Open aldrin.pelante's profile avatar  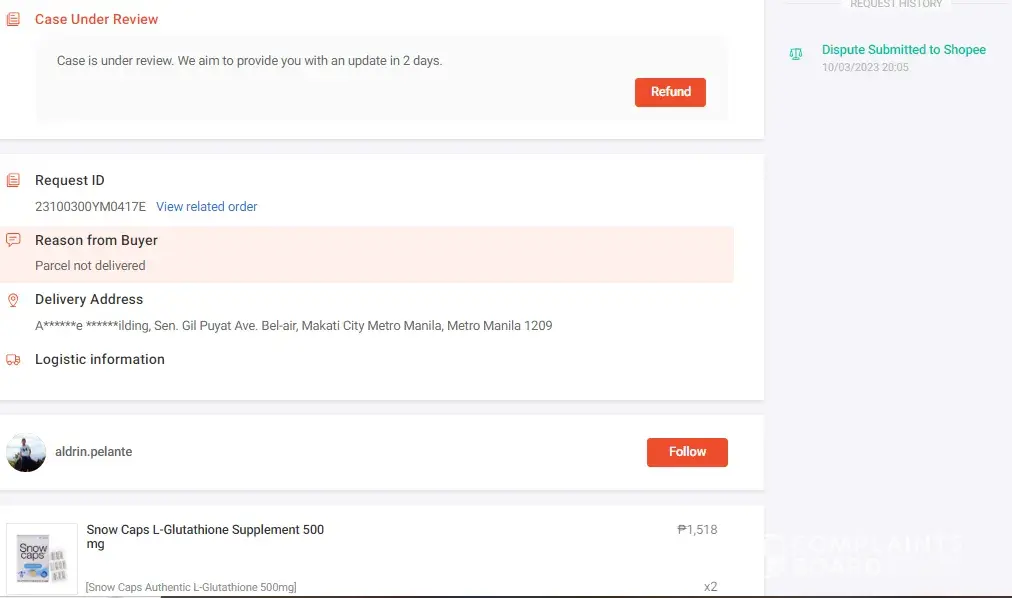pos(26,452)
